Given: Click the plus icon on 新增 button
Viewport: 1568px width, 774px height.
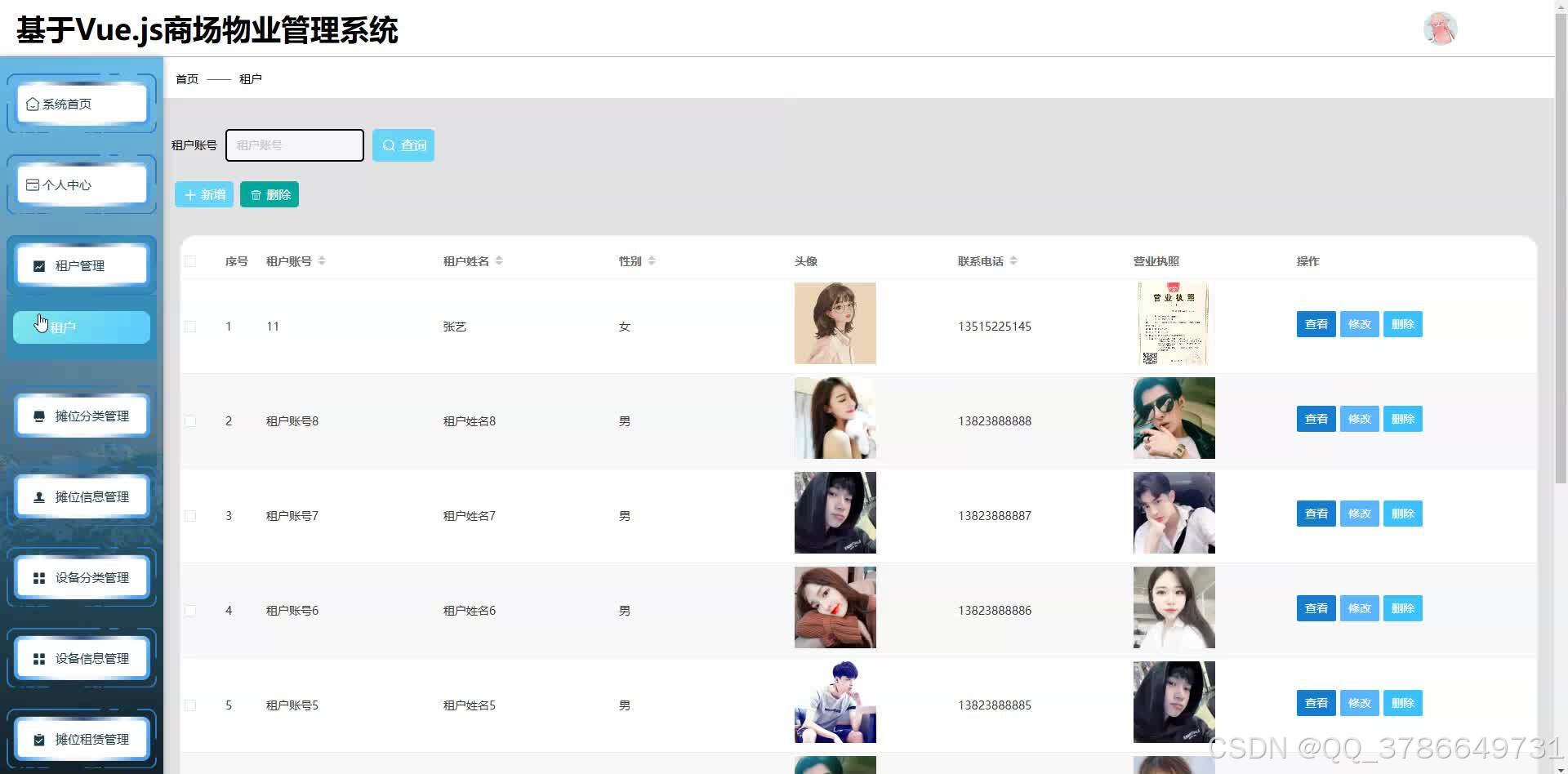Looking at the screenshot, I should coord(190,195).
